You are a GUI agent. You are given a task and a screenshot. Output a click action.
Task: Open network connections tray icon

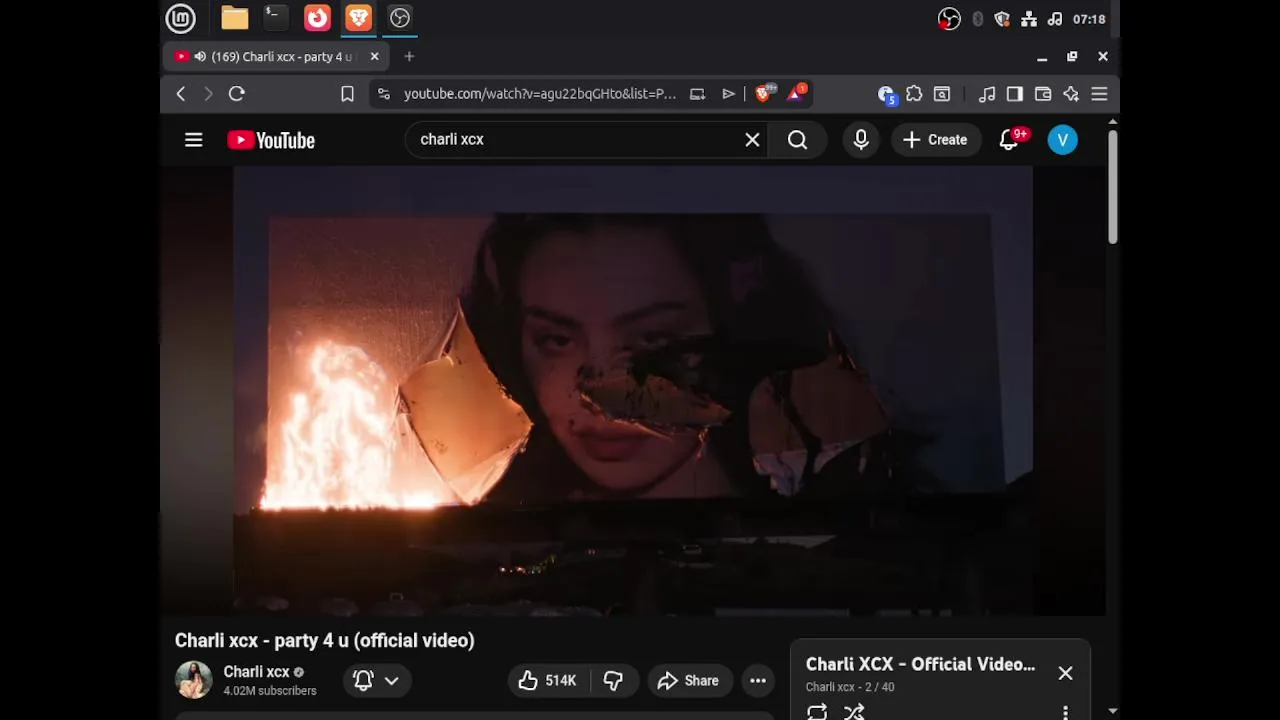tap(1028, 19)
